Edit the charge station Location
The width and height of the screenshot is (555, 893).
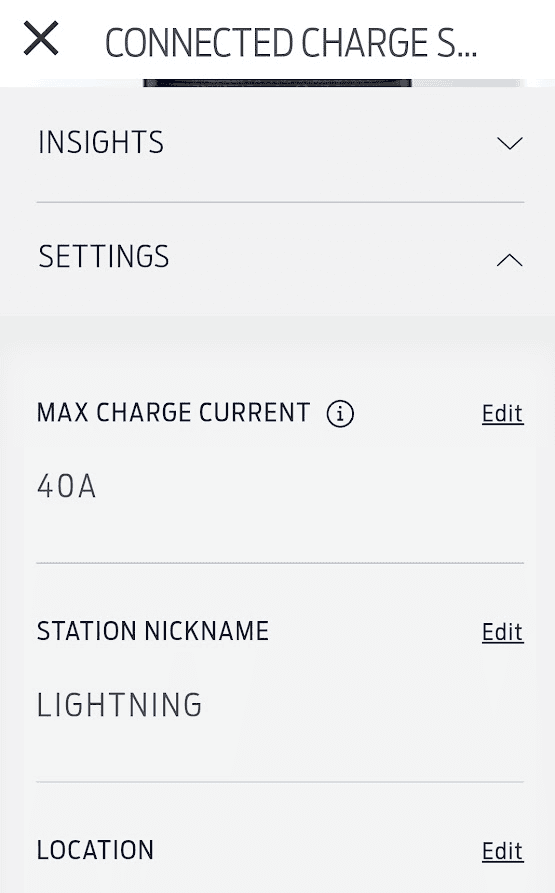[503, 851]
